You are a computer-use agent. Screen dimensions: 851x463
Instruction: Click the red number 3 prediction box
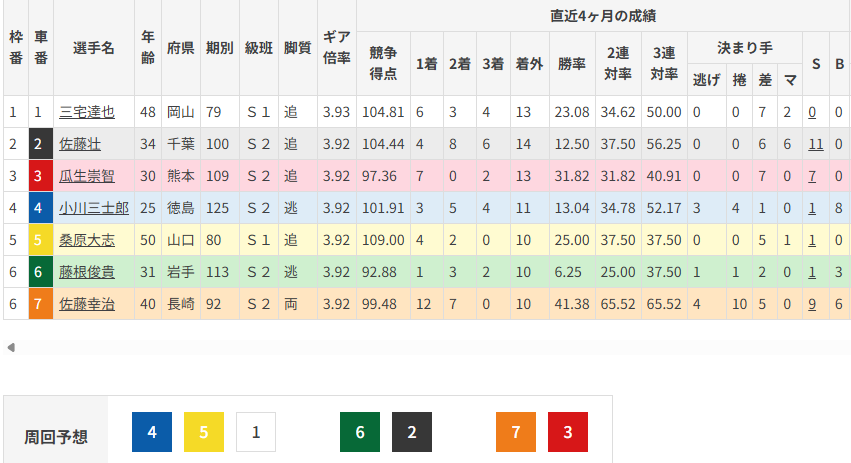pos(568,432)
